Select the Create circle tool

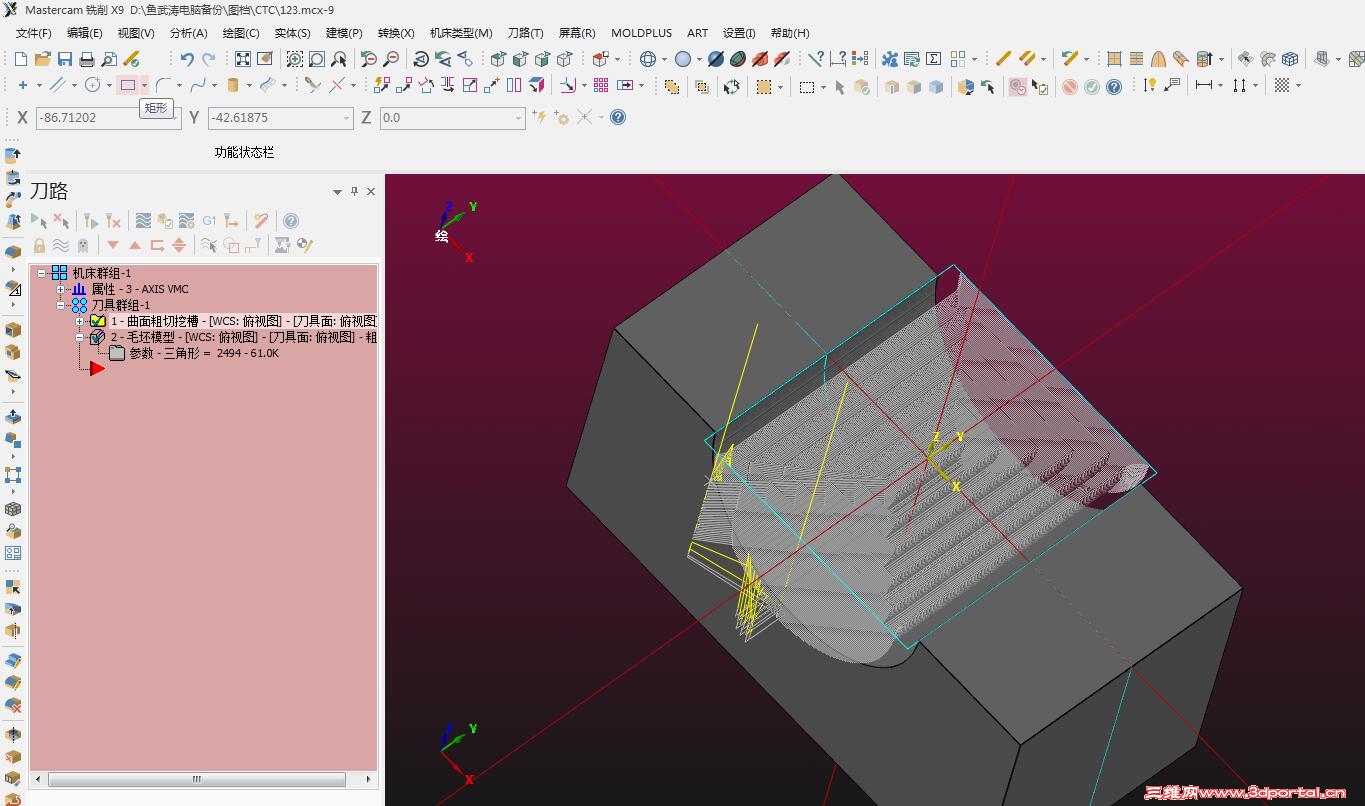click(92, 85)
